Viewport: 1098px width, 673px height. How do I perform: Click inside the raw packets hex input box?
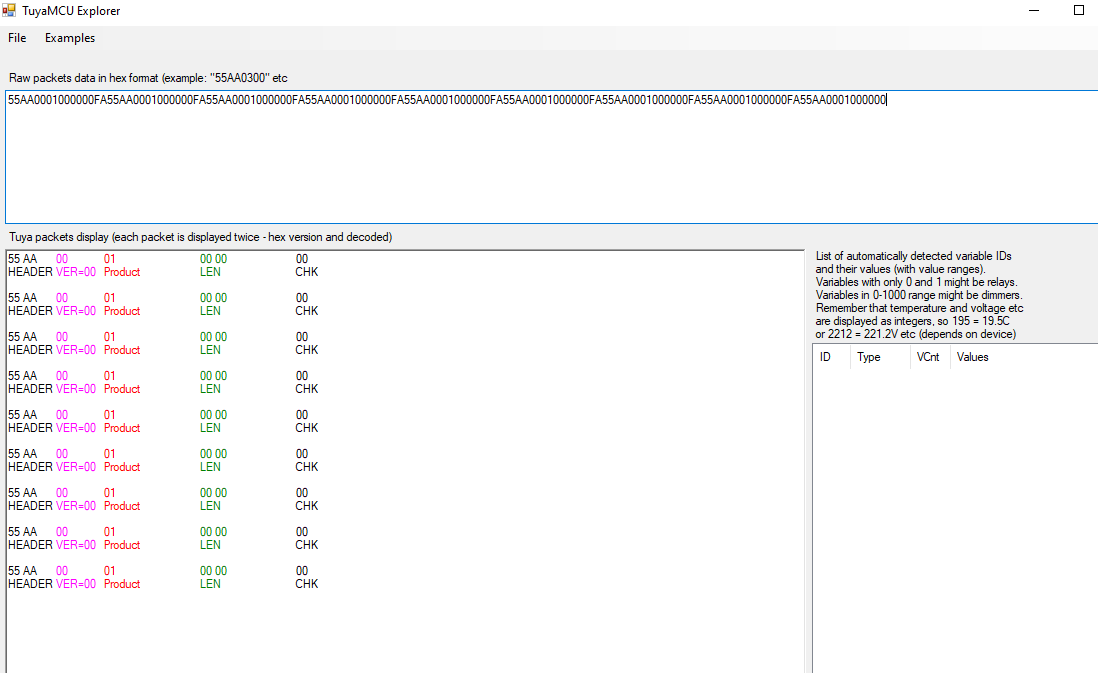[x=552, y=157]
